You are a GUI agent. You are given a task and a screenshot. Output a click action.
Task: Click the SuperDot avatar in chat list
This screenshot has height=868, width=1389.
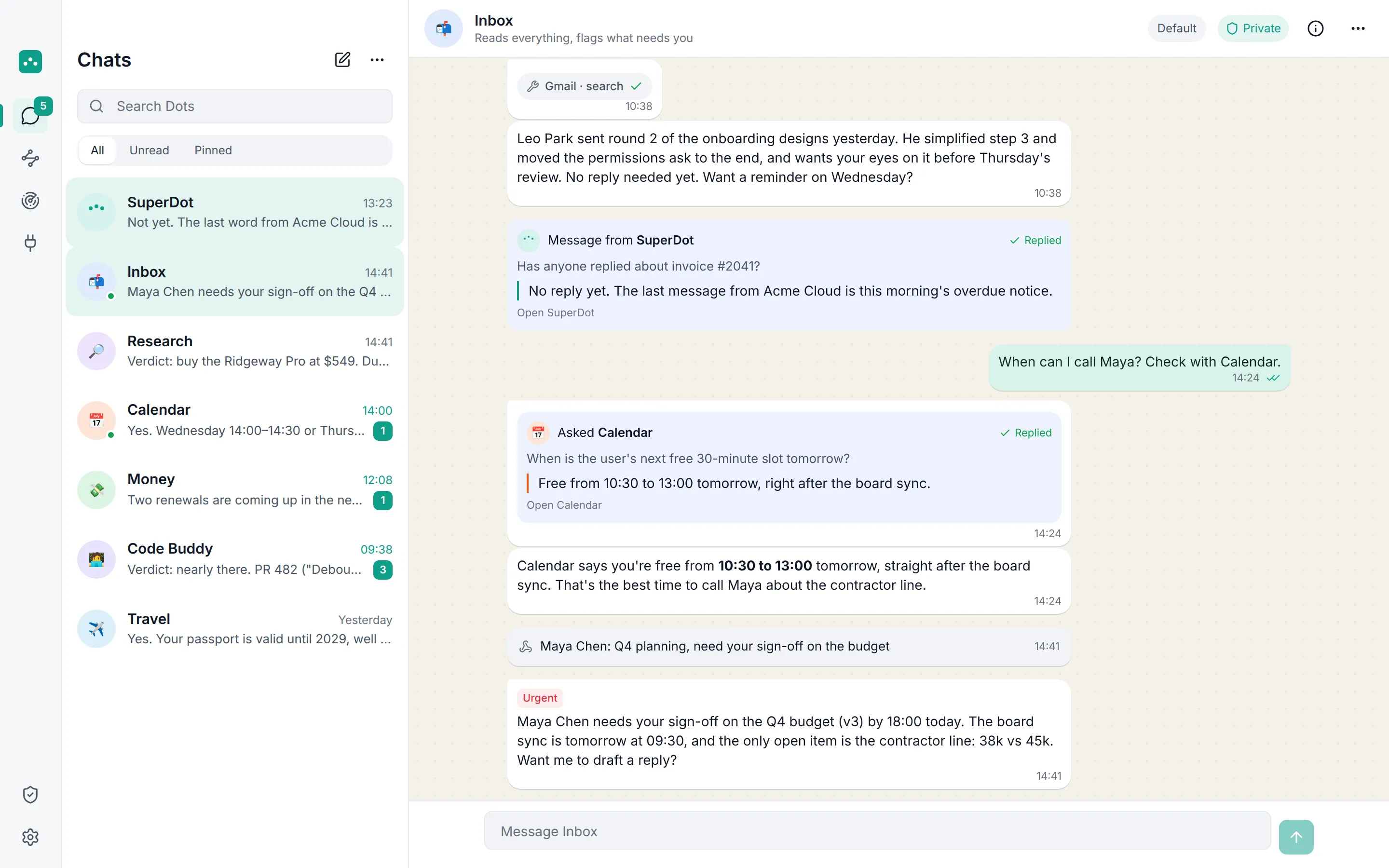tap(96, 212)
